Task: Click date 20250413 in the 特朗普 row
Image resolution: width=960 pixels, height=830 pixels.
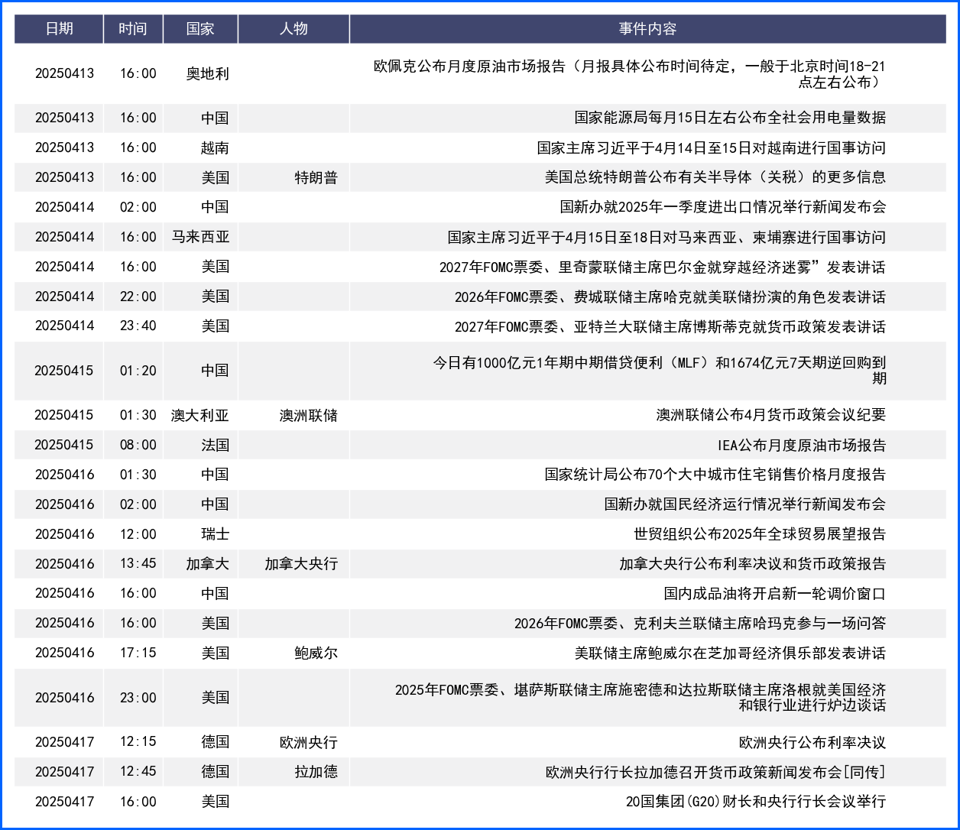Action: coord(64,178)
